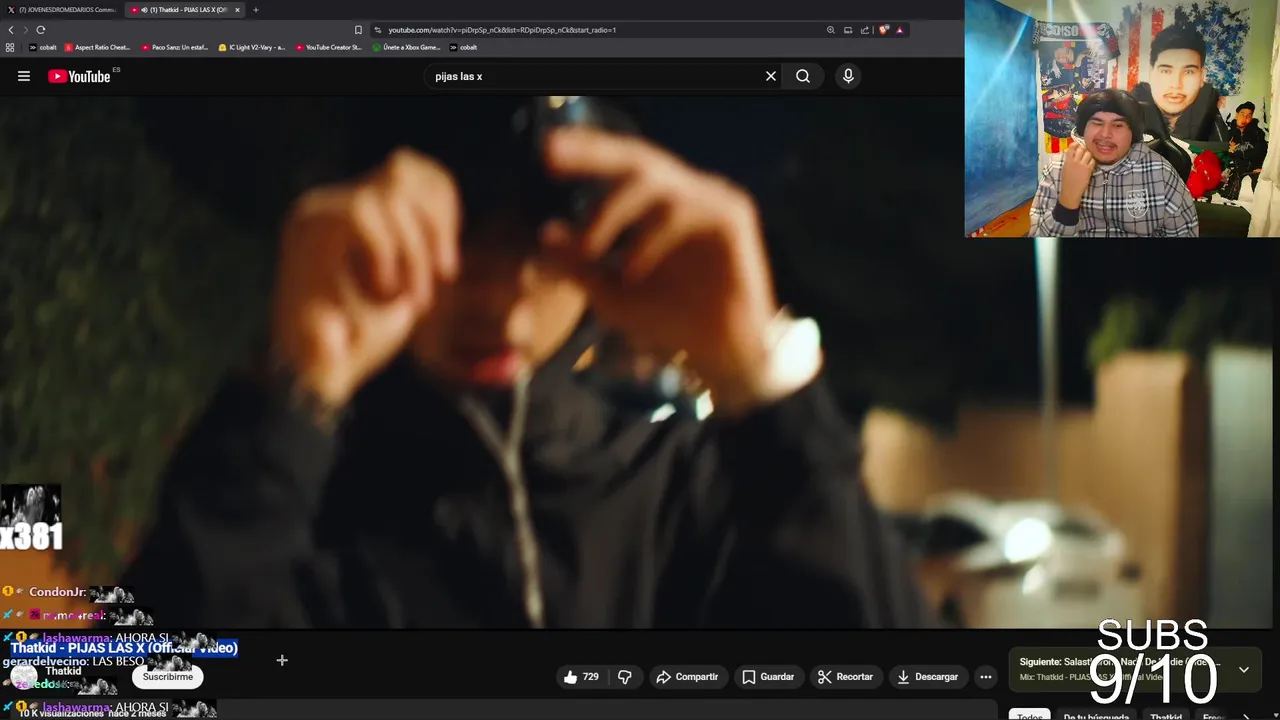Open the apps grid in the bookmarks bar
The height and width of the screenshot is (720, 1280).
point(10,47)
